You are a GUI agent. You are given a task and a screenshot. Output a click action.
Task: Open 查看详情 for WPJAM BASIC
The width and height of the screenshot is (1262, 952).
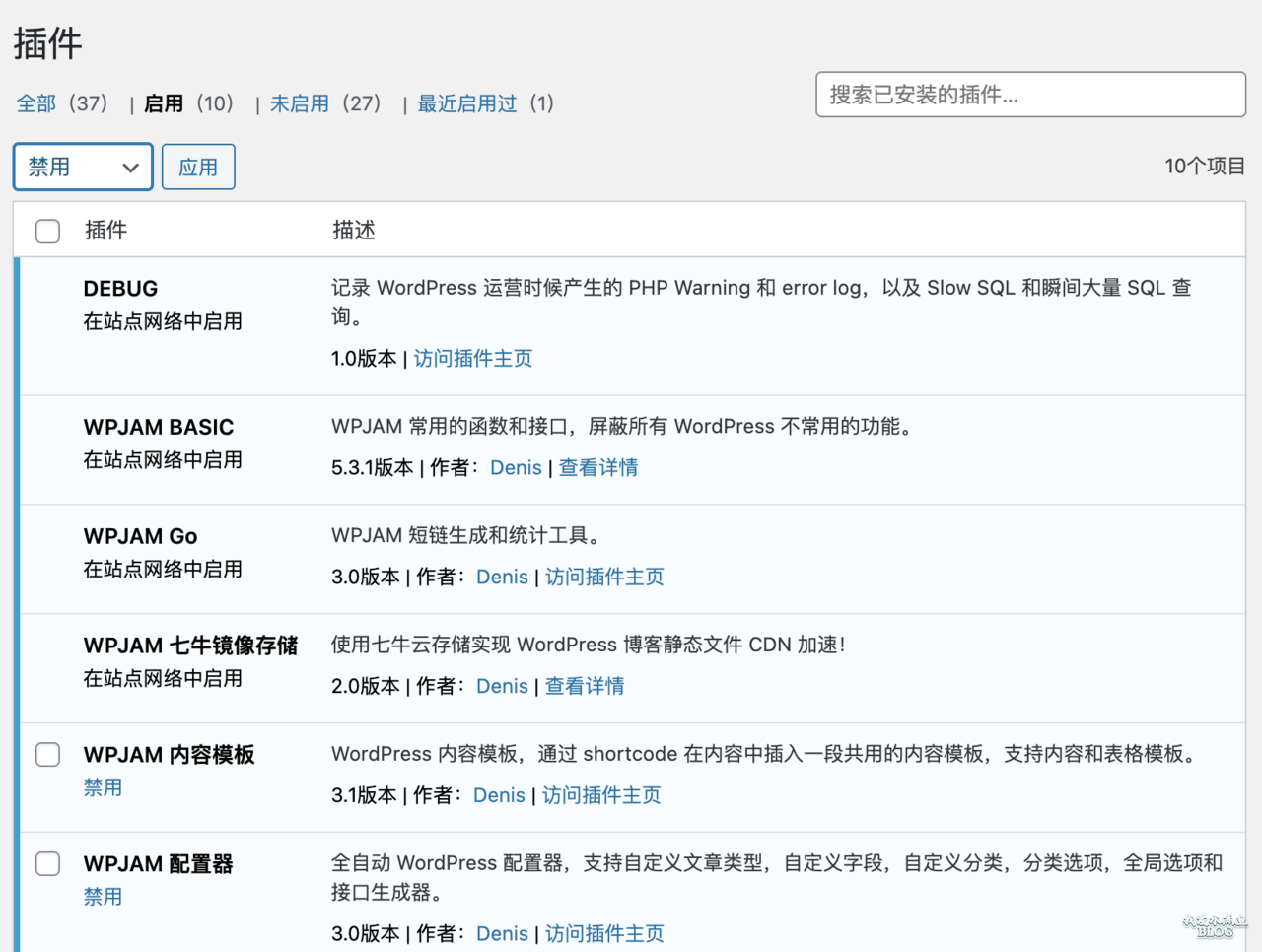598,467
